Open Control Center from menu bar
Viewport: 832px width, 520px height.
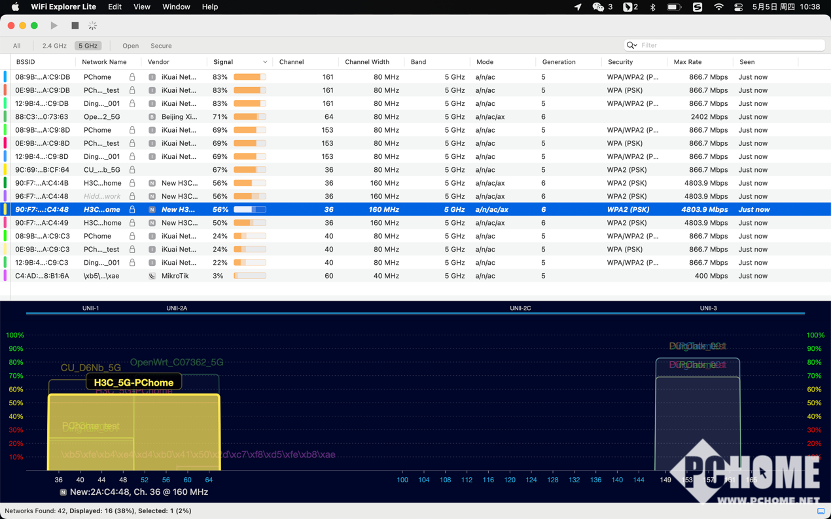(738, 7)
